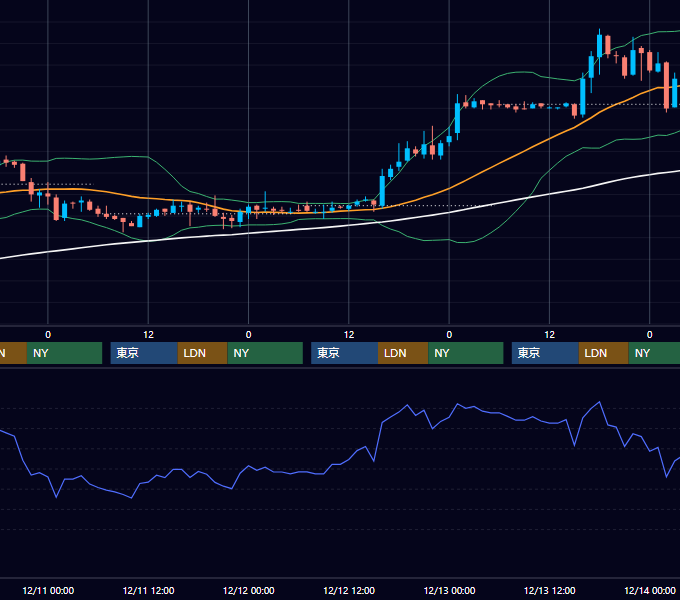Click the 12/11 00:00 time axis label
This screenshot has height=600, width=680.
[48, 590]
